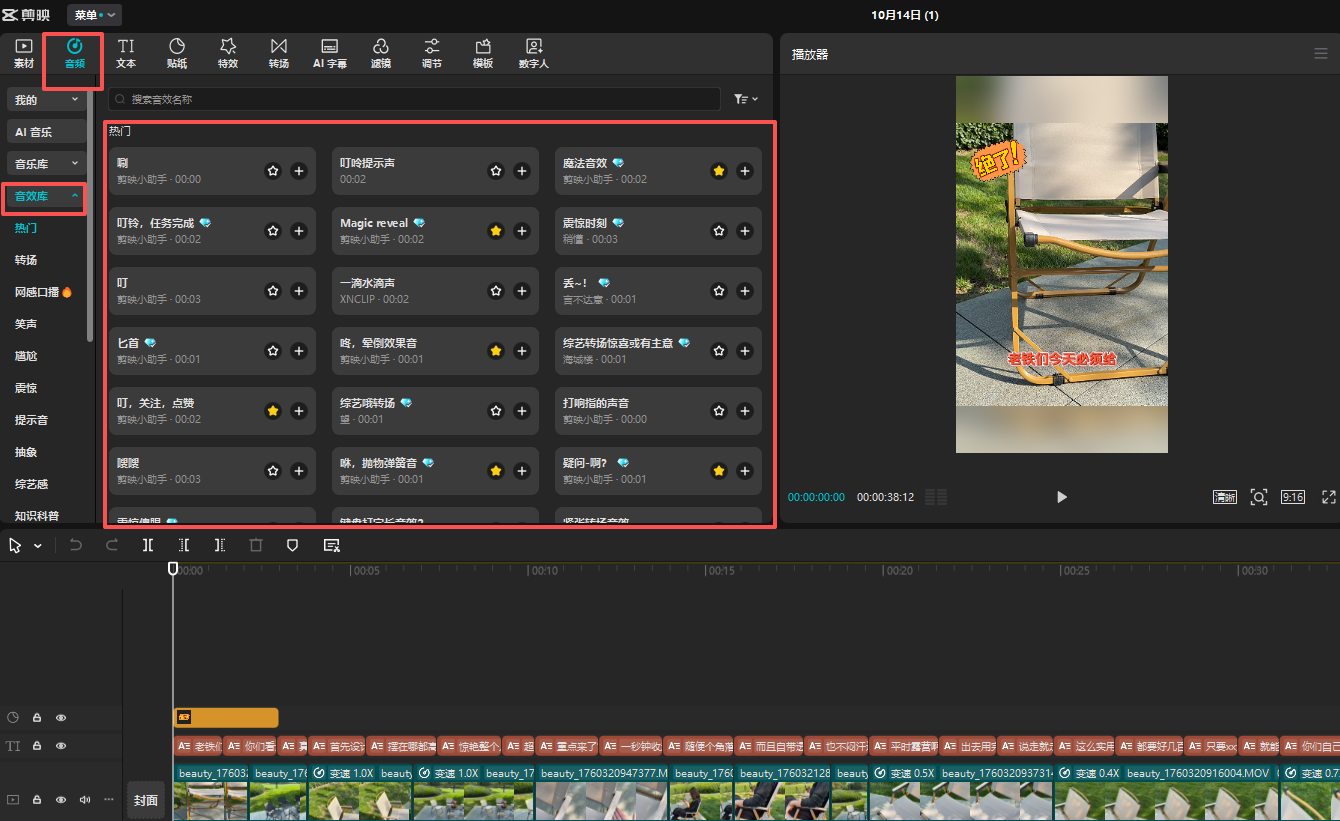Favorite the 叮铃，任务完成 sound effect
The width and height of the screenshot is (1340, 821).
273,231
